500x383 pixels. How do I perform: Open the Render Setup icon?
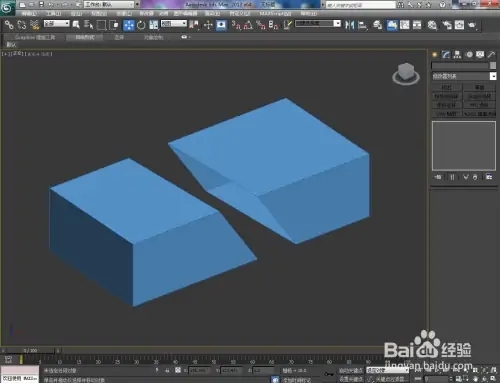pyautogui.click(x=447, y=25)
